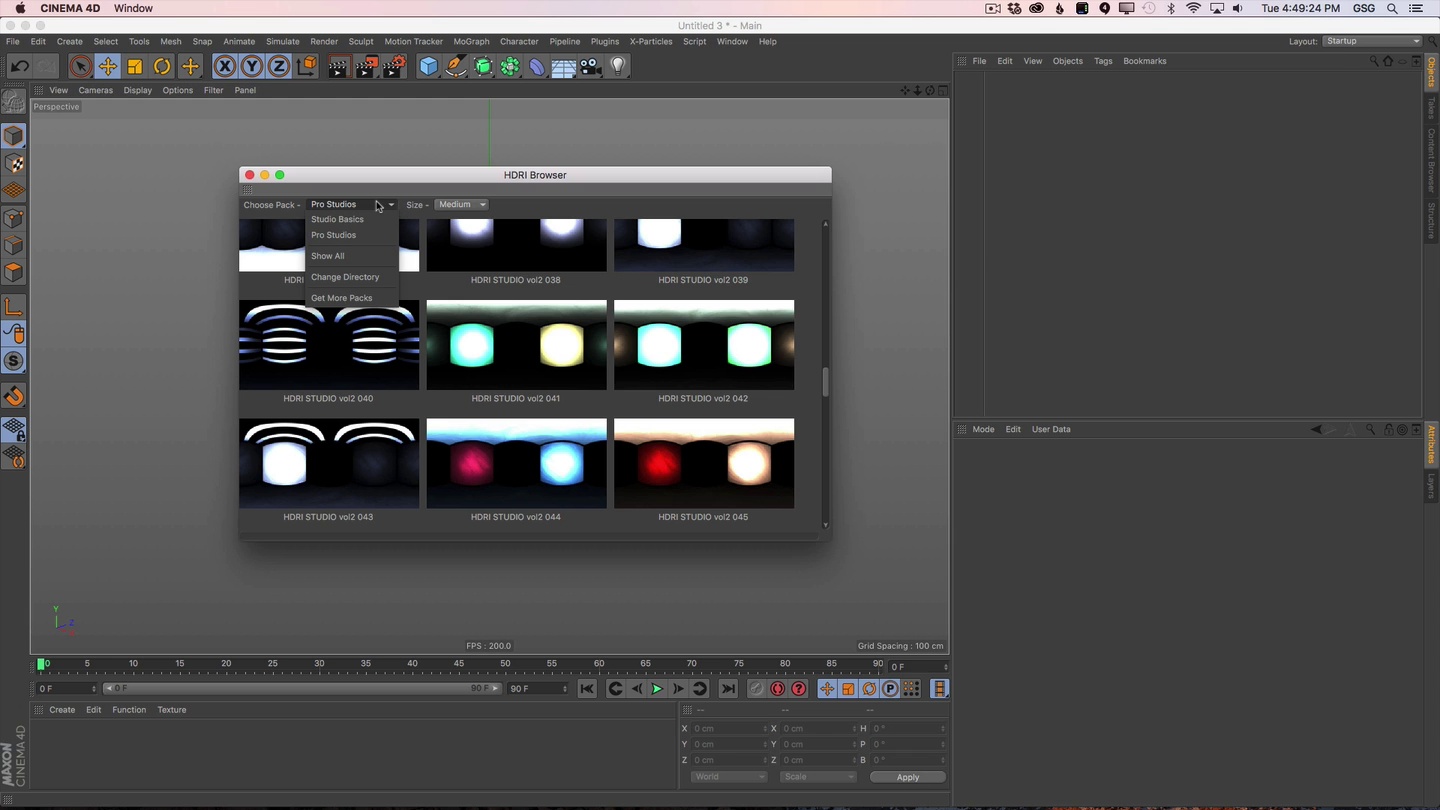
Task: Toggle Locked Workplane grid icon
Action: pyautogui.click(x=14, y=430)
